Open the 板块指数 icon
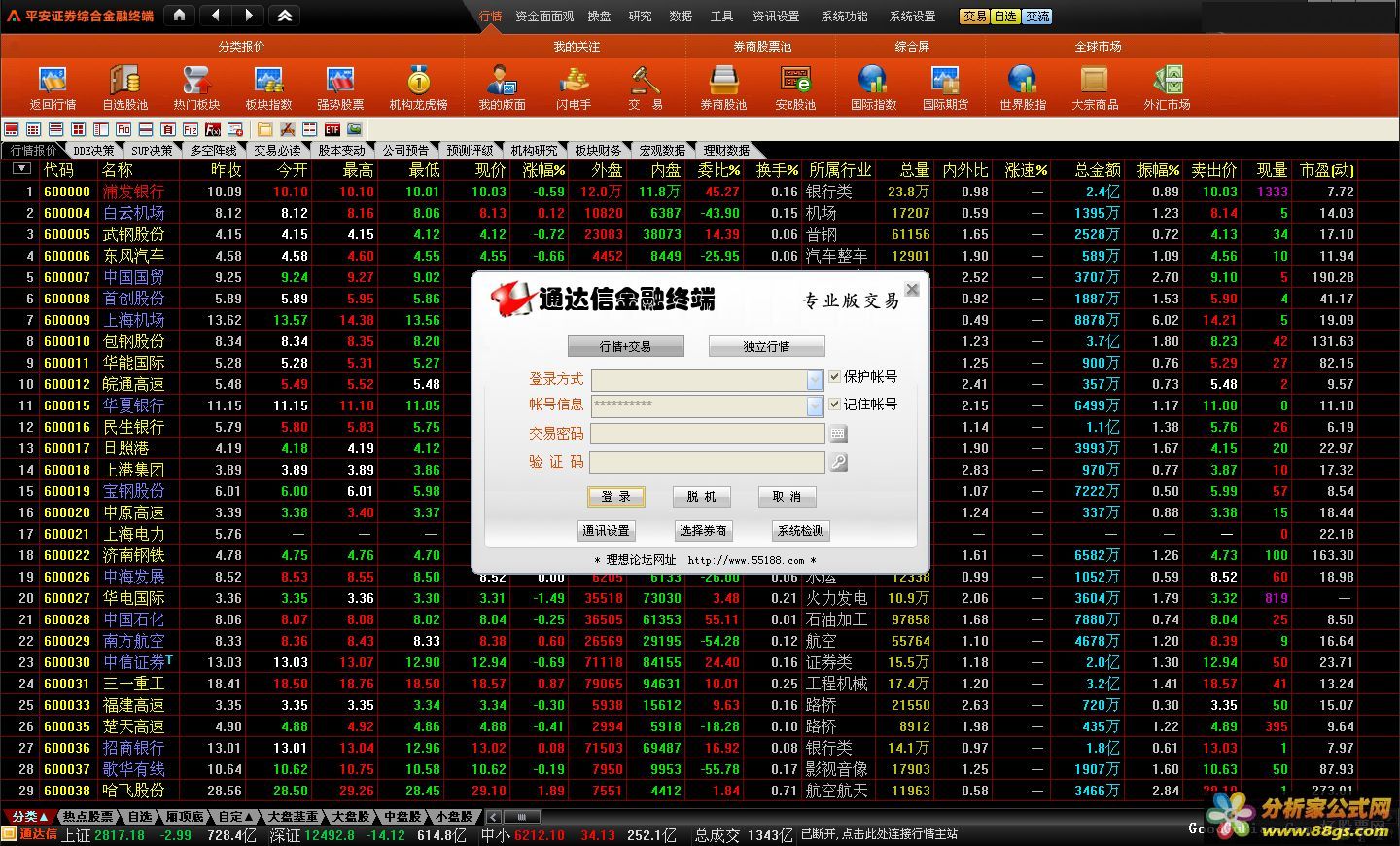Viewport: 1400px width, 846px height. tap(268, 88)
